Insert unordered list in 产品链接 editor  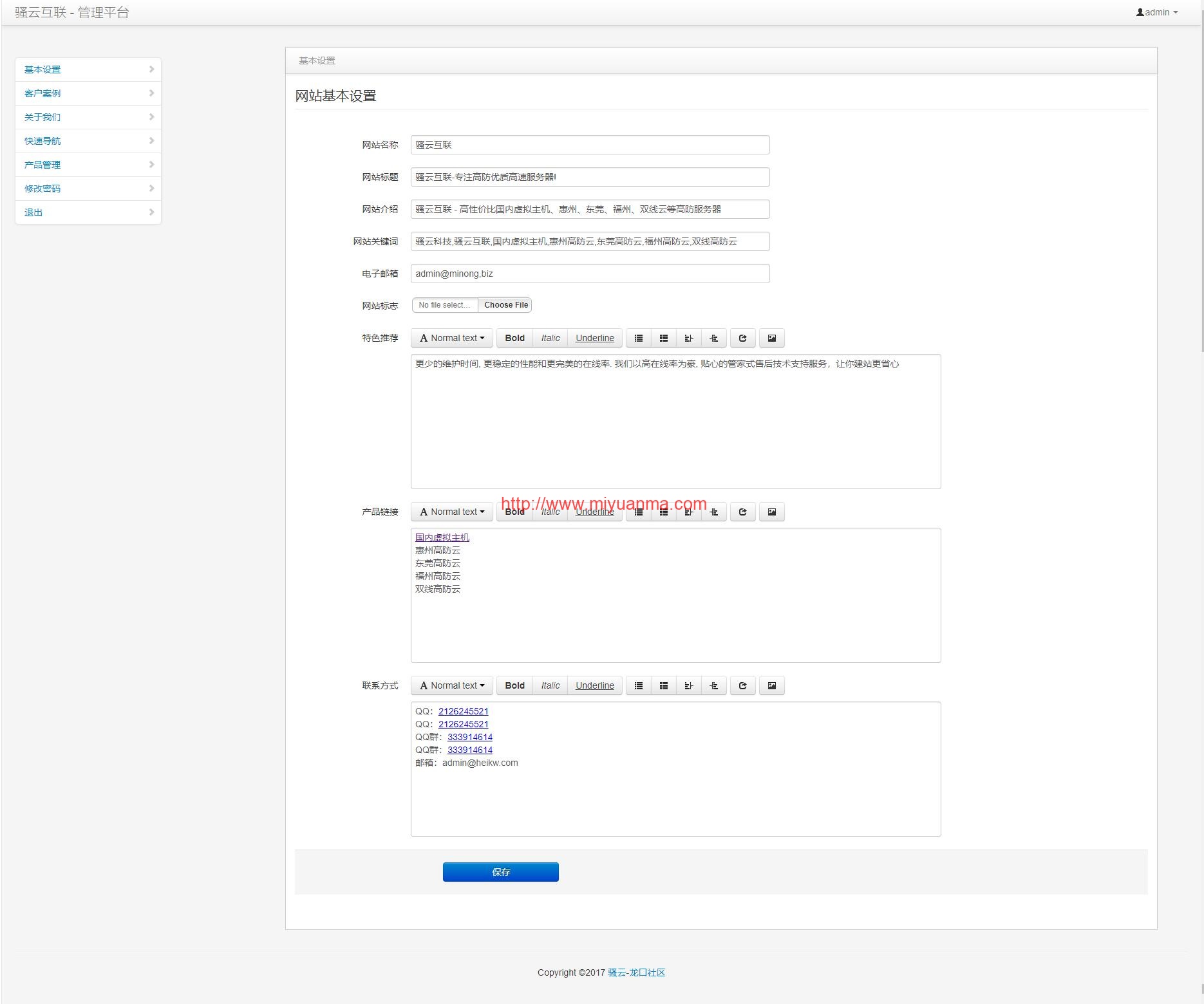pyautogui.click(x=639, y=512)
